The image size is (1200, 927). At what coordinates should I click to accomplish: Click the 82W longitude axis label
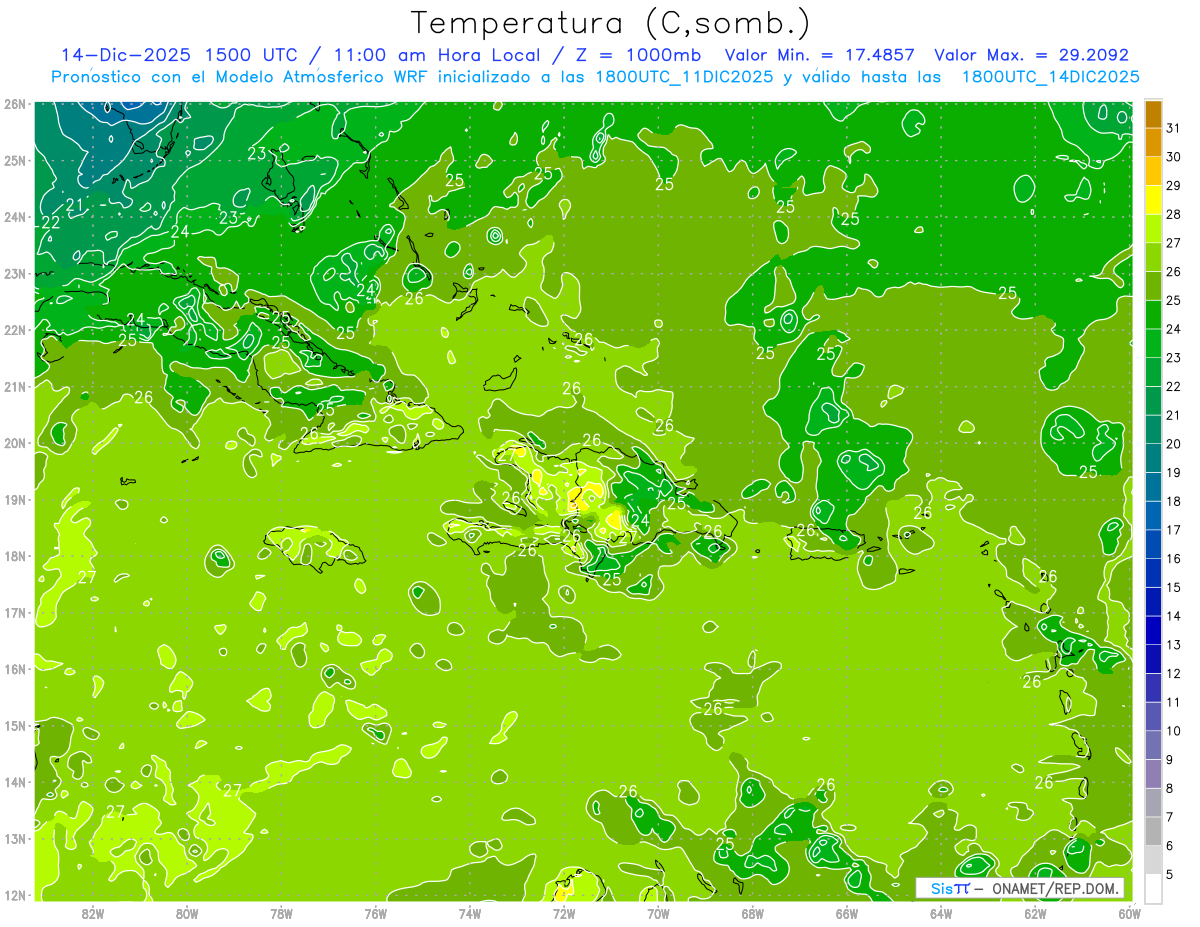pos(93,913)
